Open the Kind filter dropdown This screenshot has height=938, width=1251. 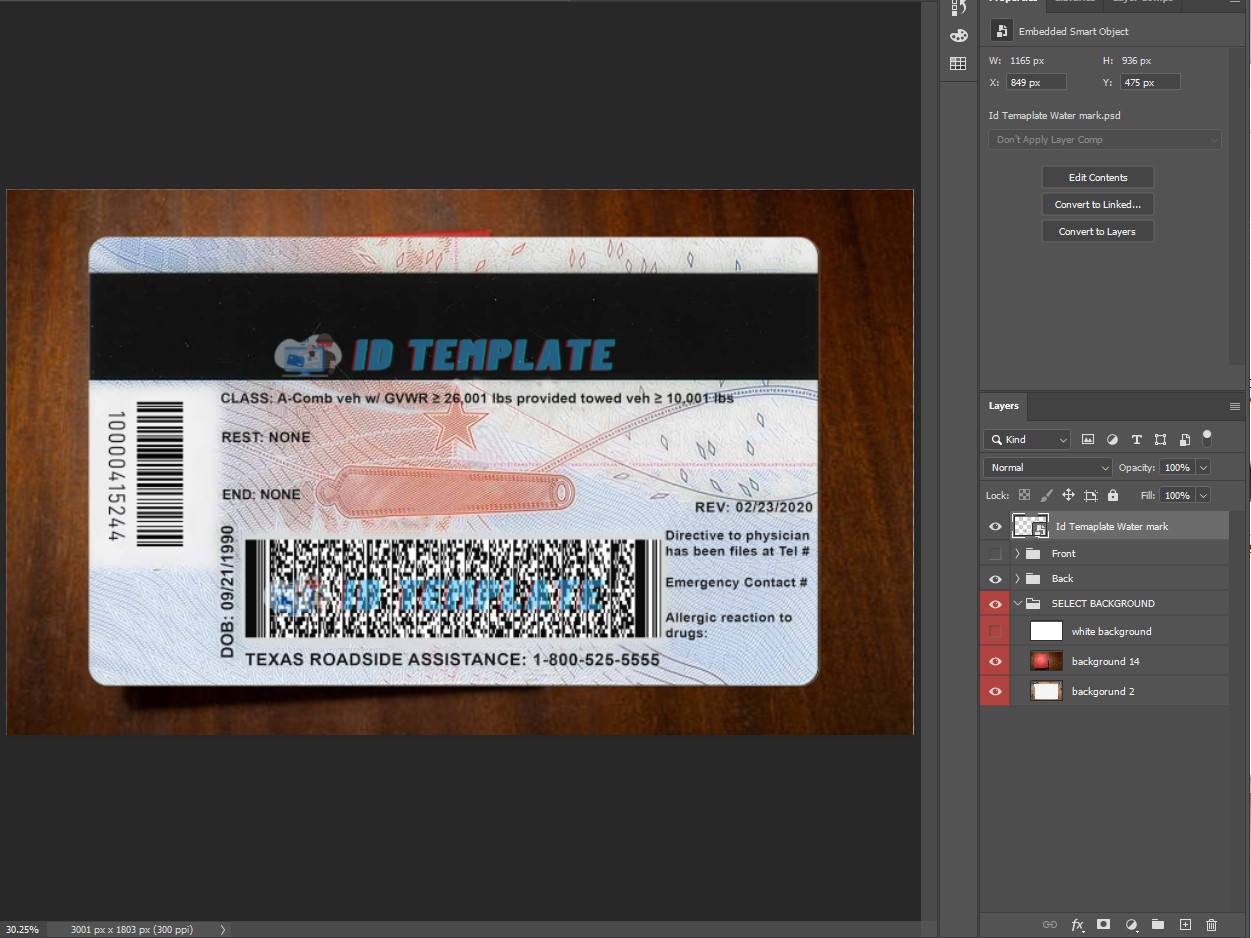1027,439
